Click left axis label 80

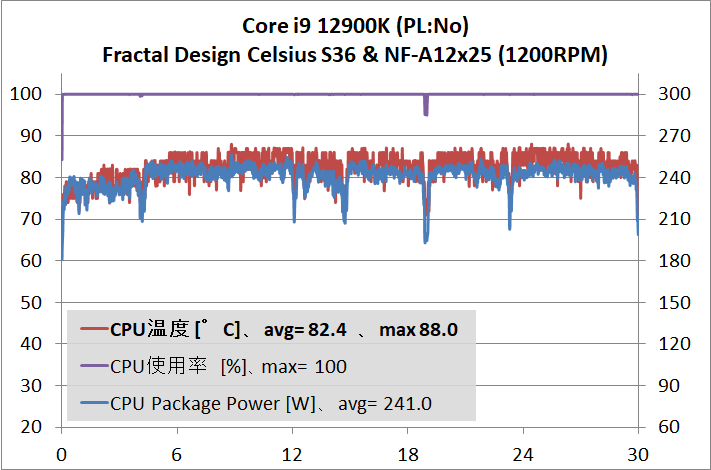click(31, 178)
